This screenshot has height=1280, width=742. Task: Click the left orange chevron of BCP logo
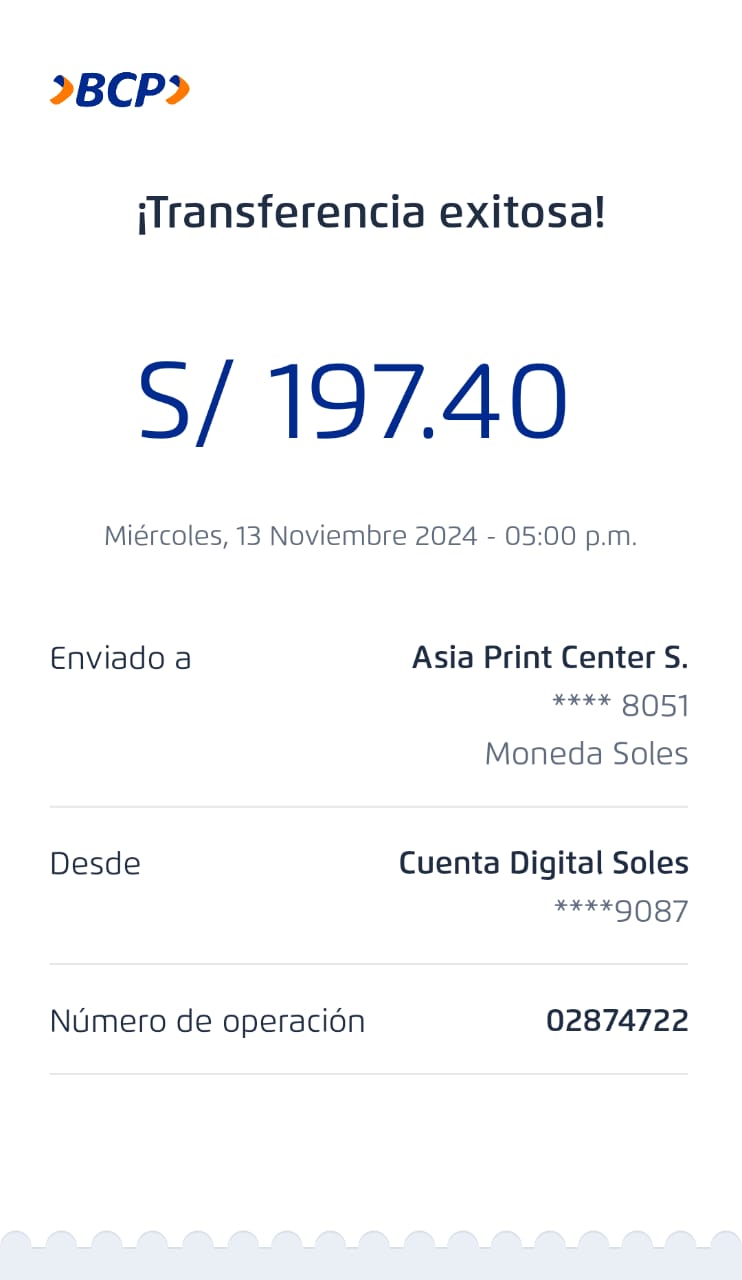[62, 90]
